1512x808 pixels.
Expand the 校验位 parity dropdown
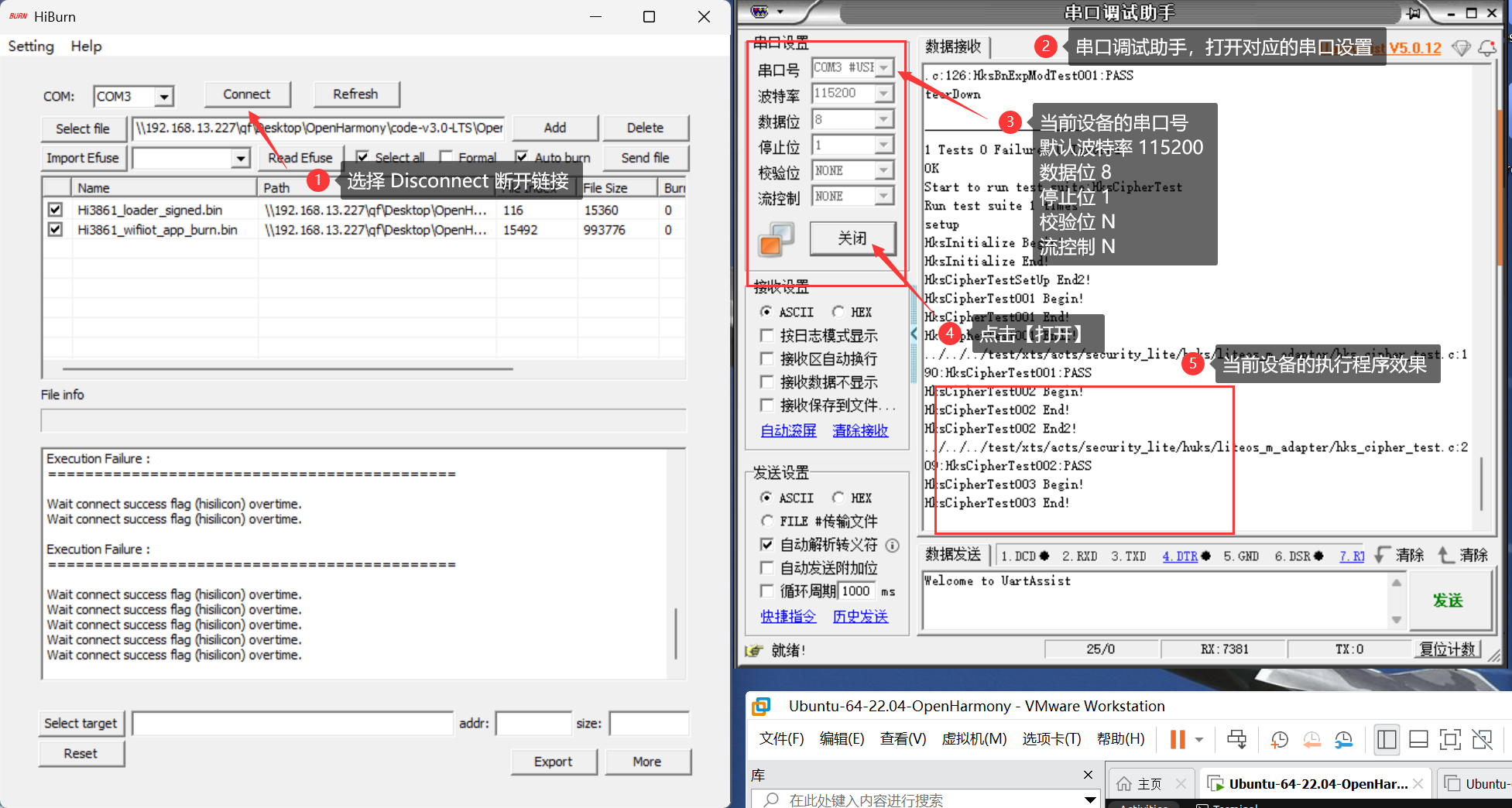pos(883,170)
